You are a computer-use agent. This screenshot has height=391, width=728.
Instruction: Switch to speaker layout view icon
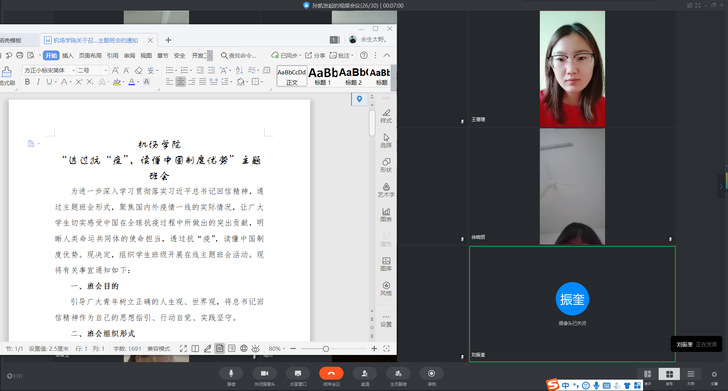pyautogui.click(x=647, y=374)
